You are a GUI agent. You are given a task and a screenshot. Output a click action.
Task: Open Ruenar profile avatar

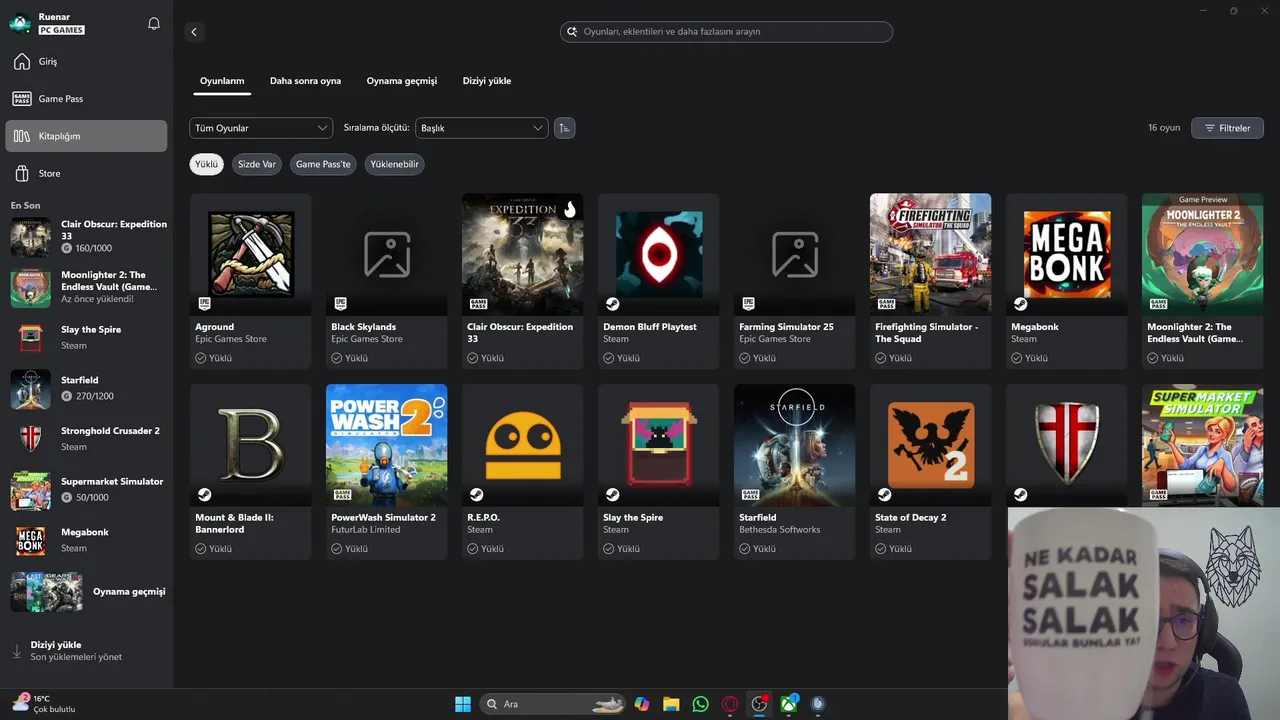coord(20,24)
